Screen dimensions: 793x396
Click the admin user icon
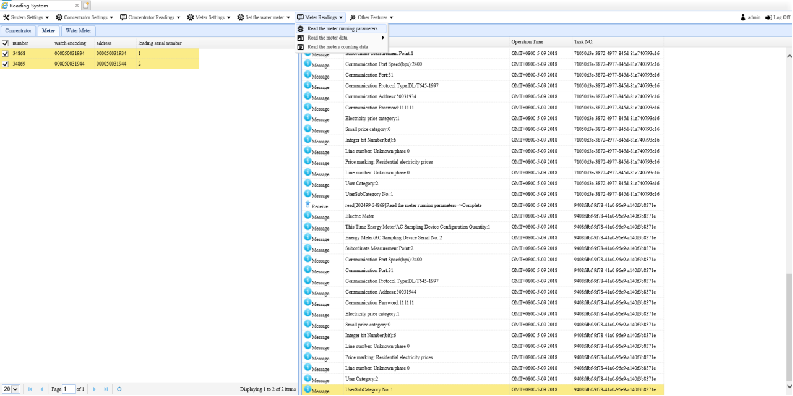point(743,17)
